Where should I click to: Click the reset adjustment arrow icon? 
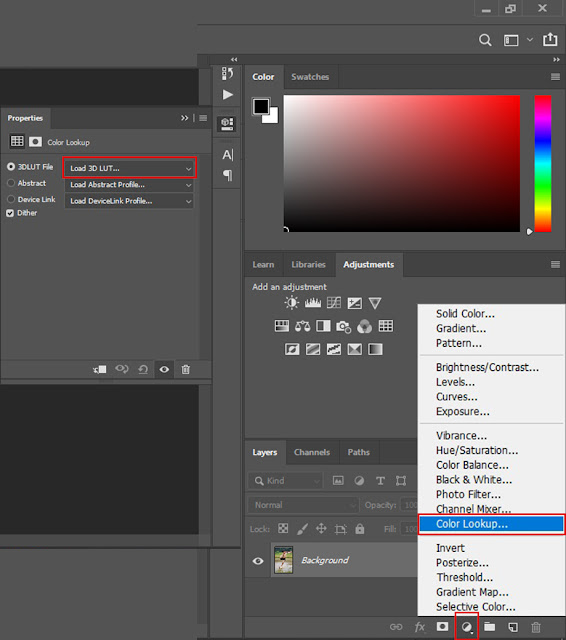pos(143,369)
